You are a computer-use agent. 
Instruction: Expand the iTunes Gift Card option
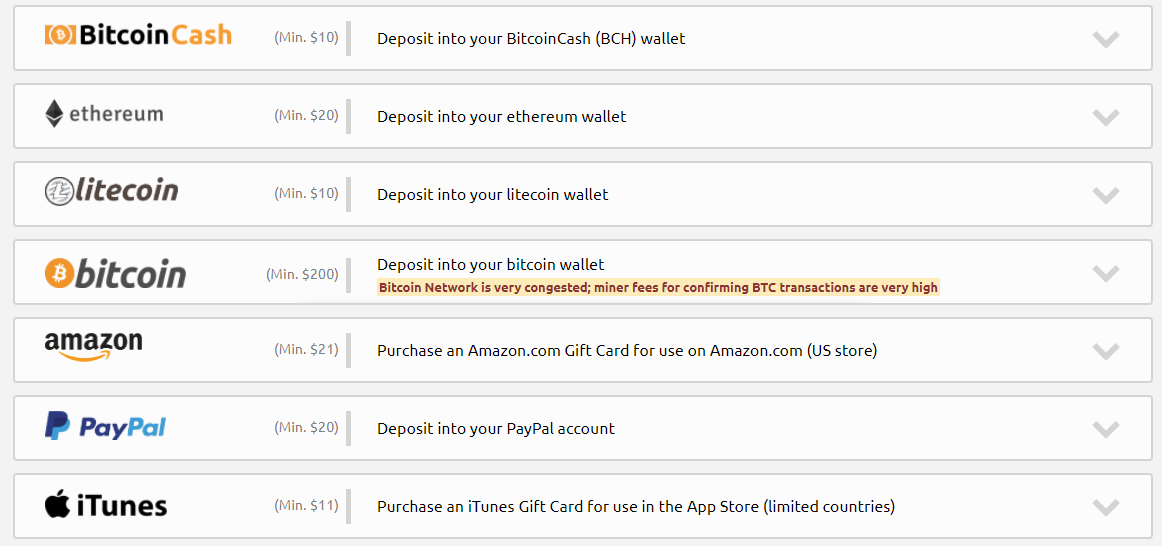coord(1105,507)
